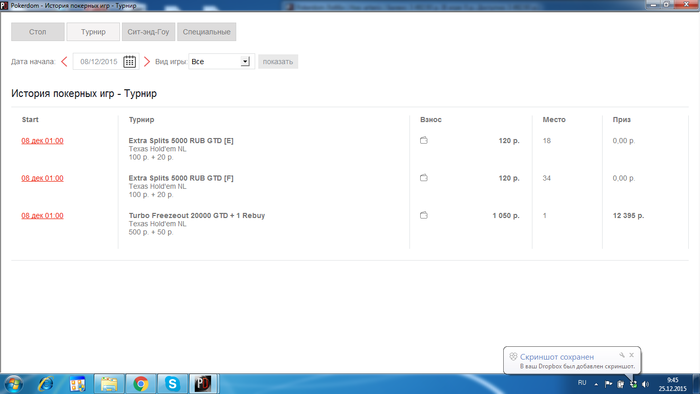Screen dimensions: 700x394
Task: Switch to the Стол tab
Action: [x=38, y=32]
